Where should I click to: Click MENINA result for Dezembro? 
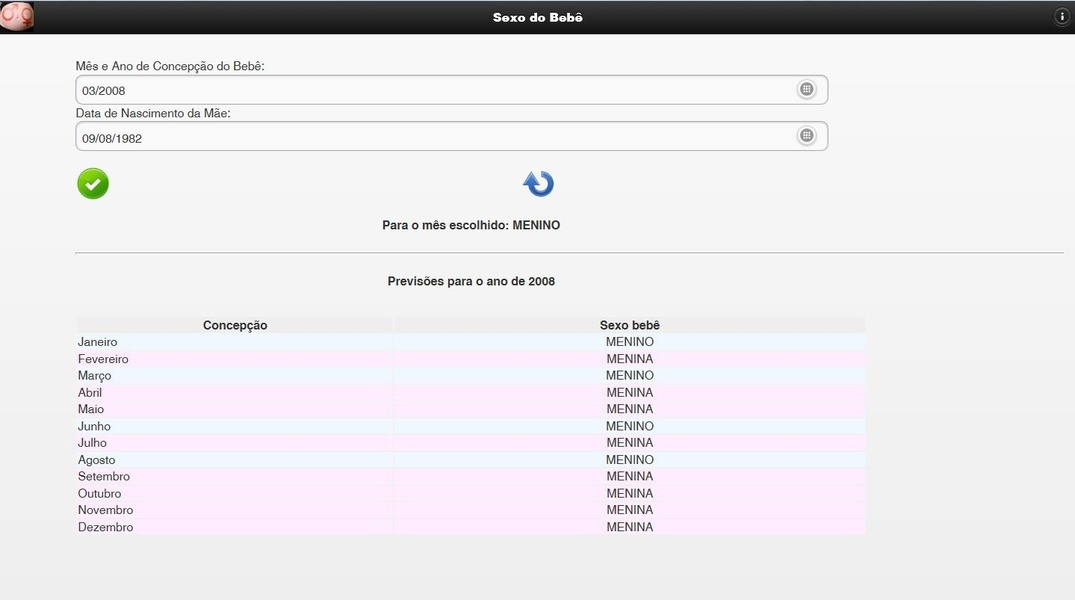pos(629,527)
